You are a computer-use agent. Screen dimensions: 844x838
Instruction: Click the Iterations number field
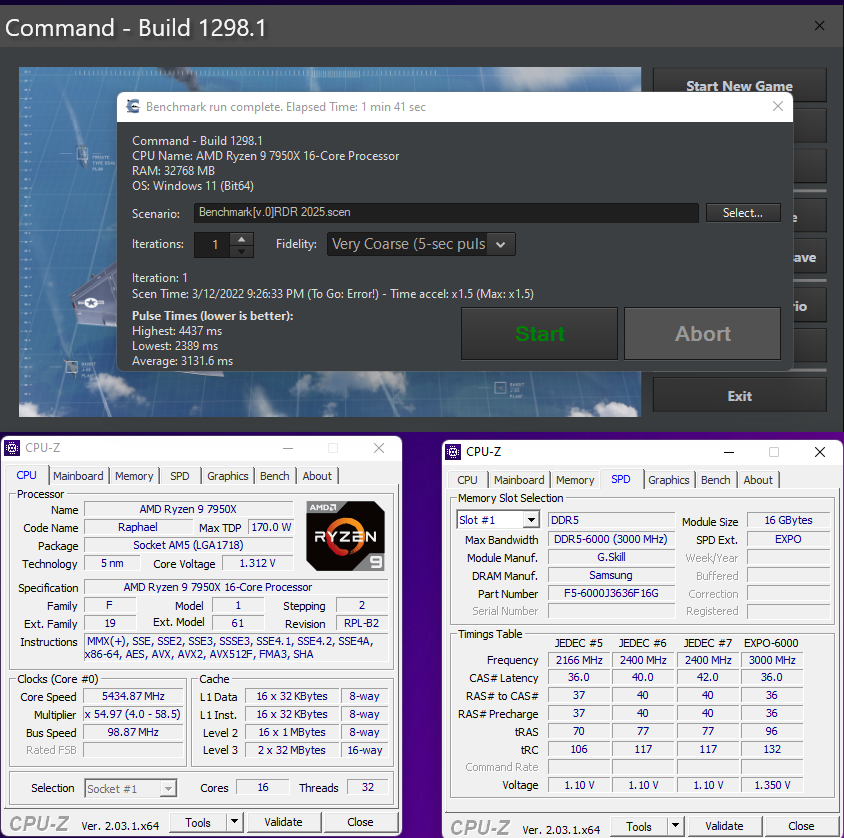click(x=213, y=245)
